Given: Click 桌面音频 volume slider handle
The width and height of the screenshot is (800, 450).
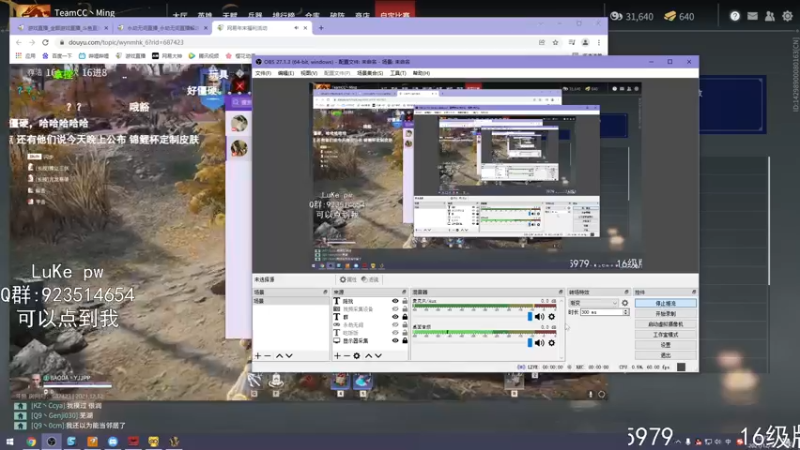Looking at the screenshot, I should pos(530,343).
